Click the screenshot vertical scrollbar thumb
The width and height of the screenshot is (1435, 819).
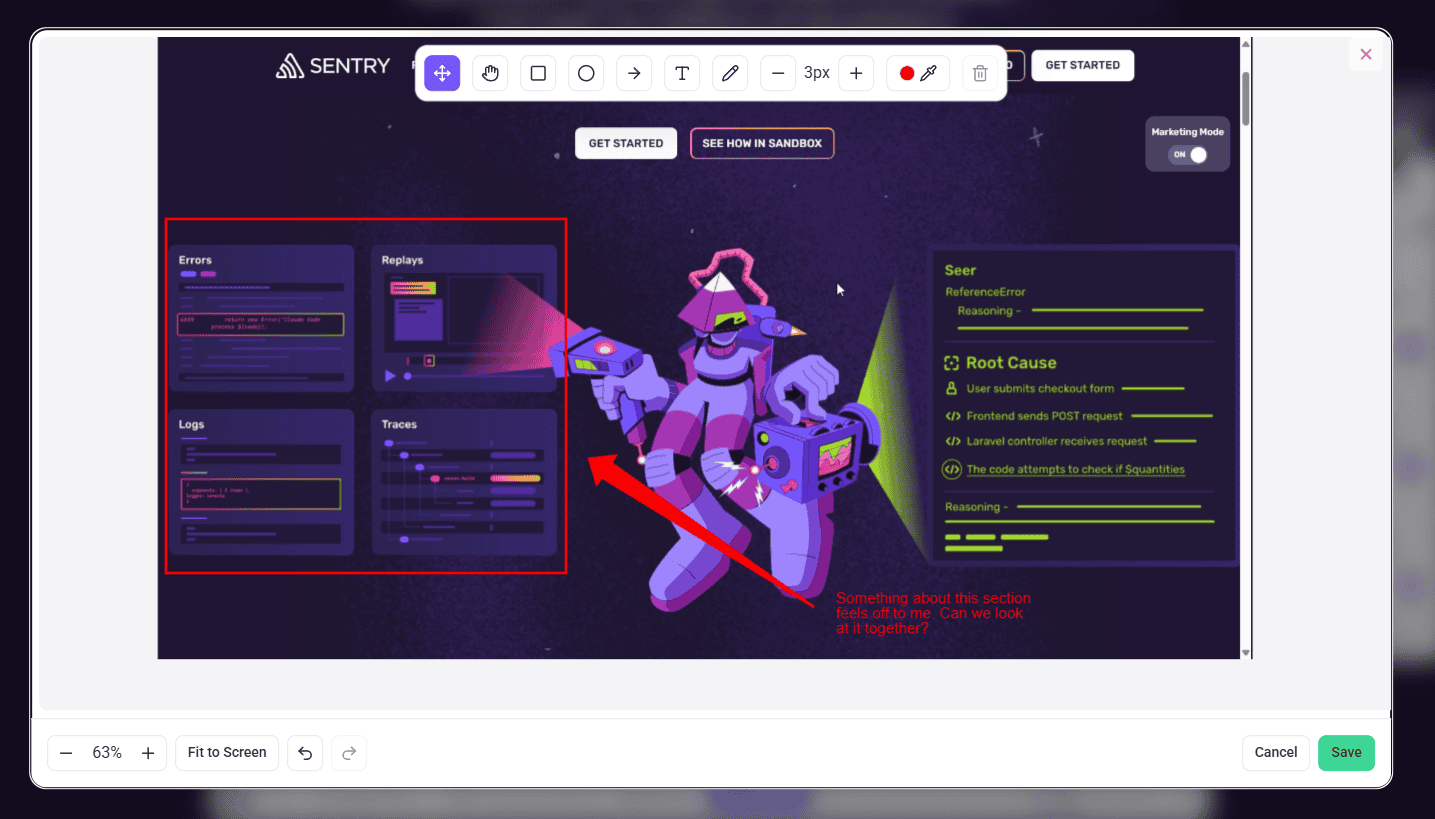1246,97
